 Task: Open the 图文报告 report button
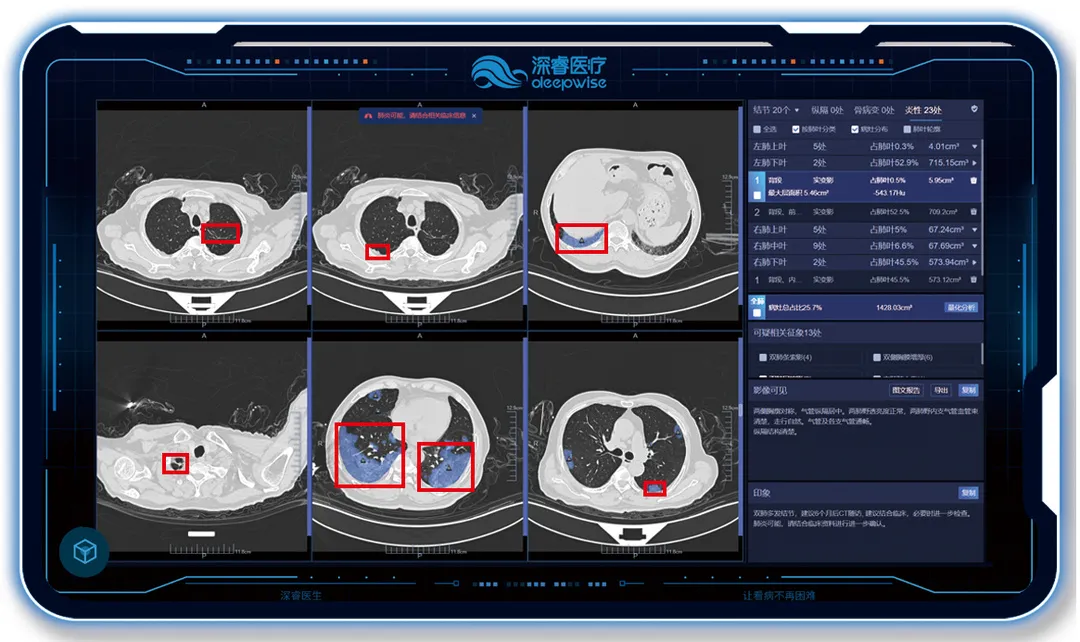906,390
